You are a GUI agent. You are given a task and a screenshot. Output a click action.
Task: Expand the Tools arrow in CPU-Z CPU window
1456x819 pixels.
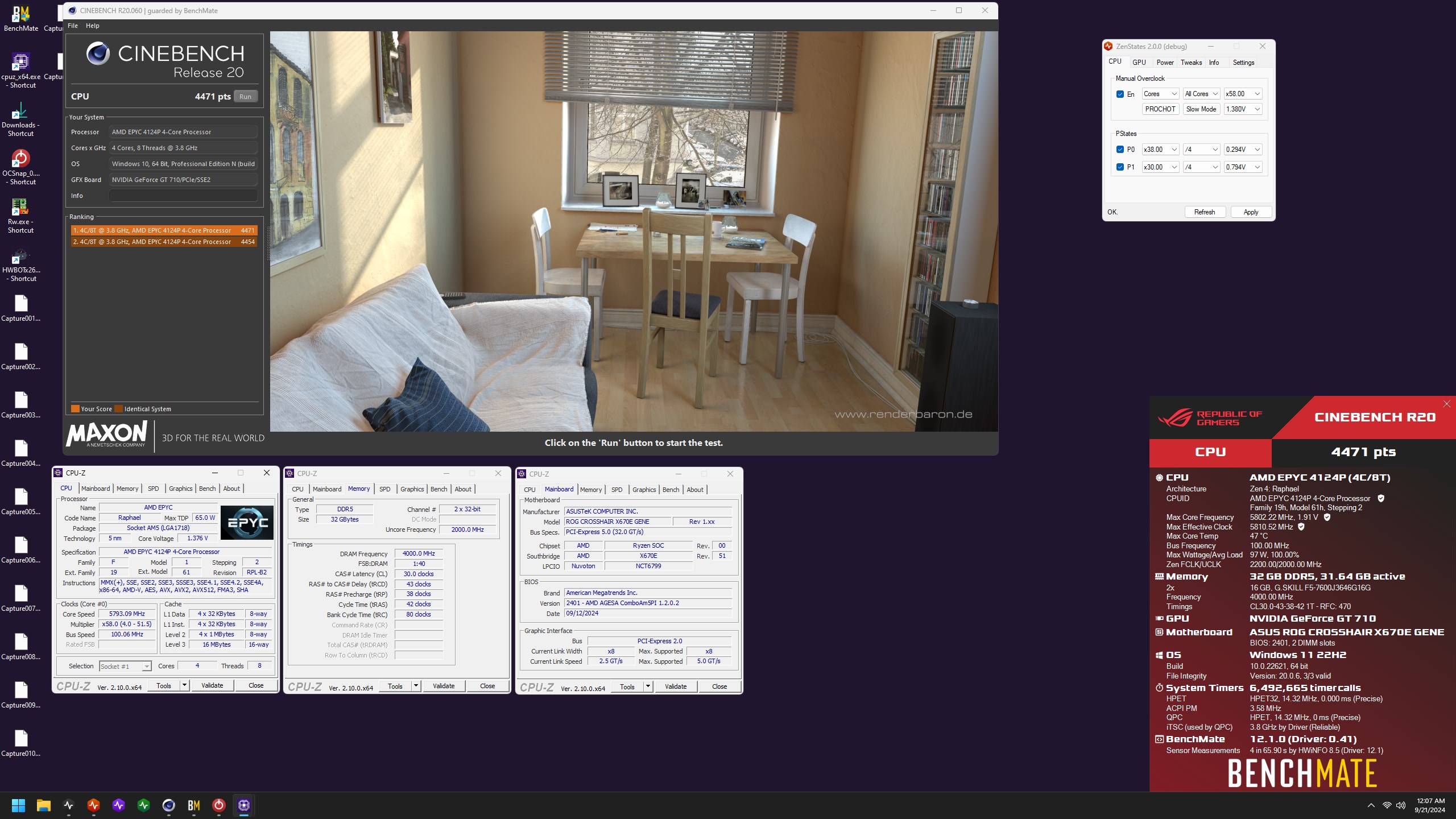point(184,685)
